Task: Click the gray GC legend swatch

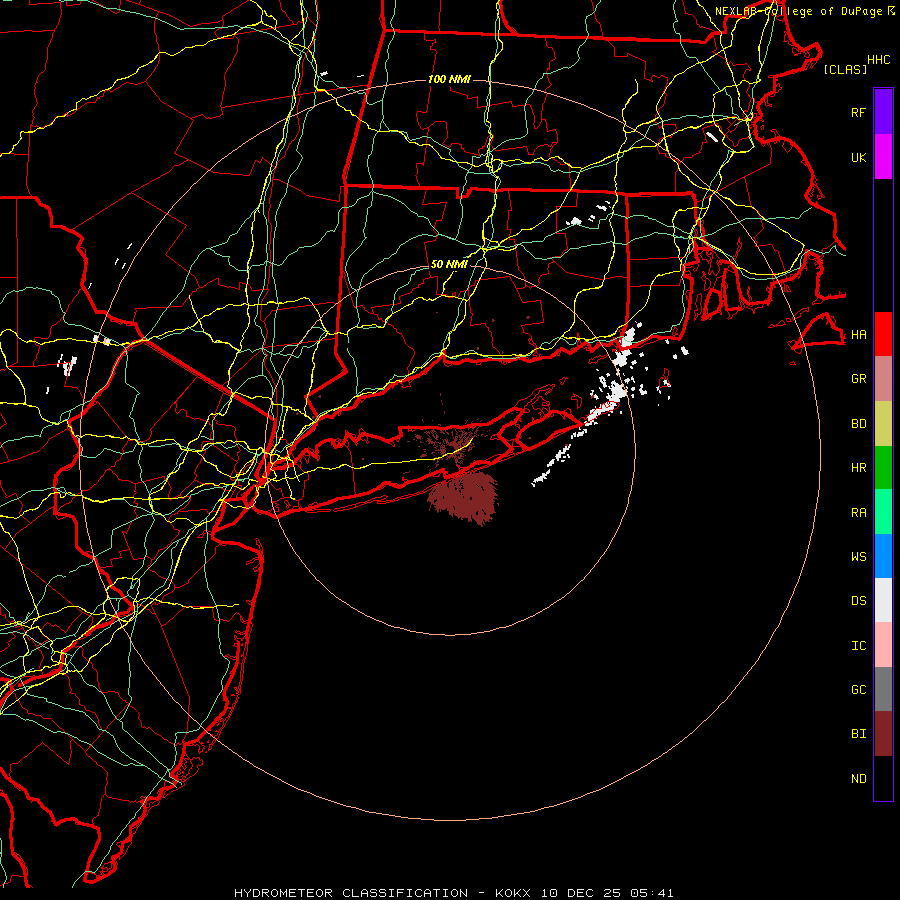Action: [883, 689]
